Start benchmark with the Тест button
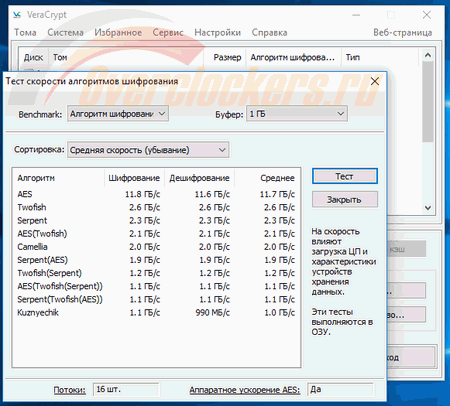Viewport: 450px width, 406px height. [345, 176]
